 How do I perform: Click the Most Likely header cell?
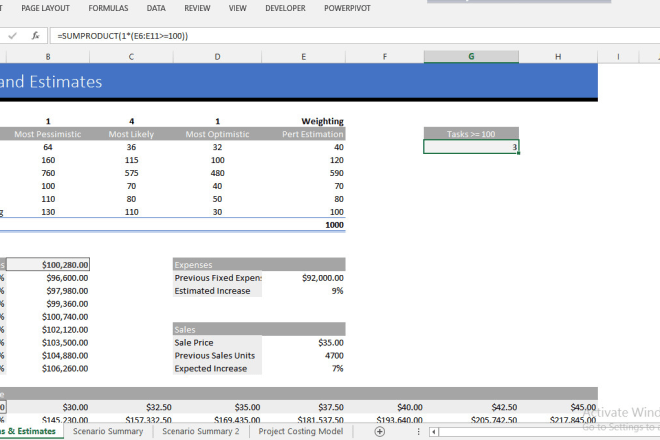[131, 134]
